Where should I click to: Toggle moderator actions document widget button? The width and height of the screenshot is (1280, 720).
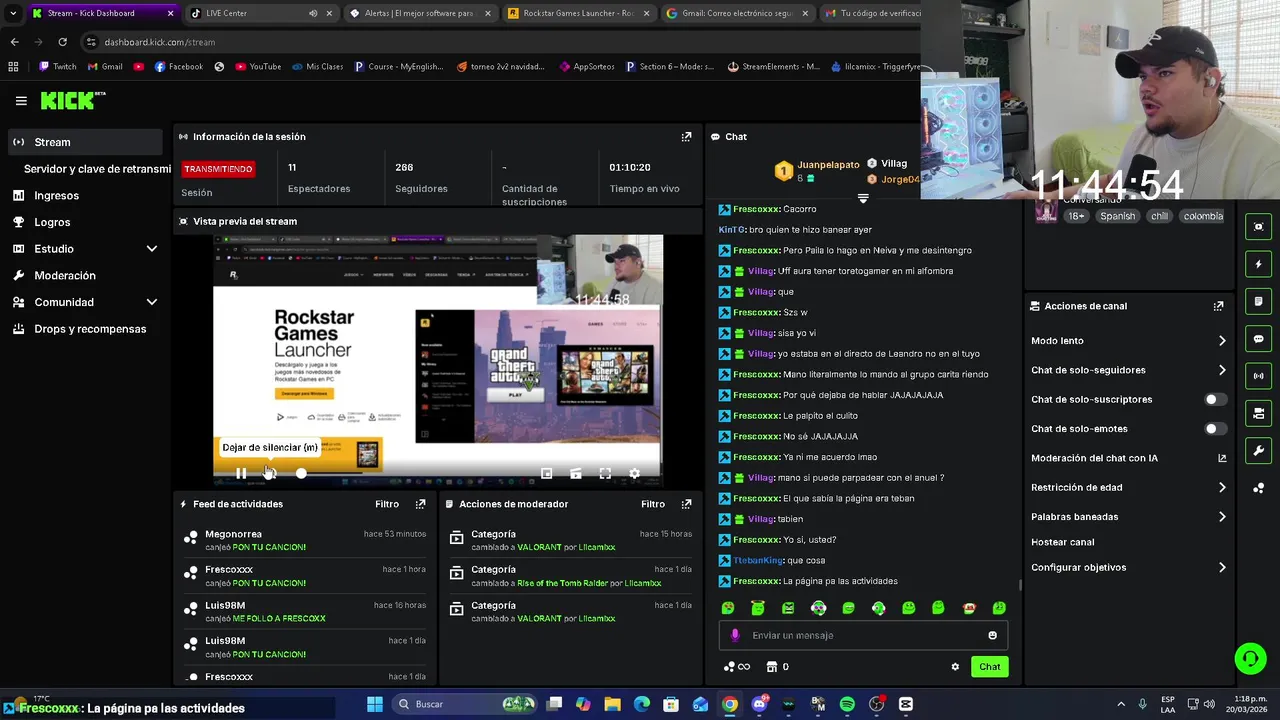coord(1259,301)
